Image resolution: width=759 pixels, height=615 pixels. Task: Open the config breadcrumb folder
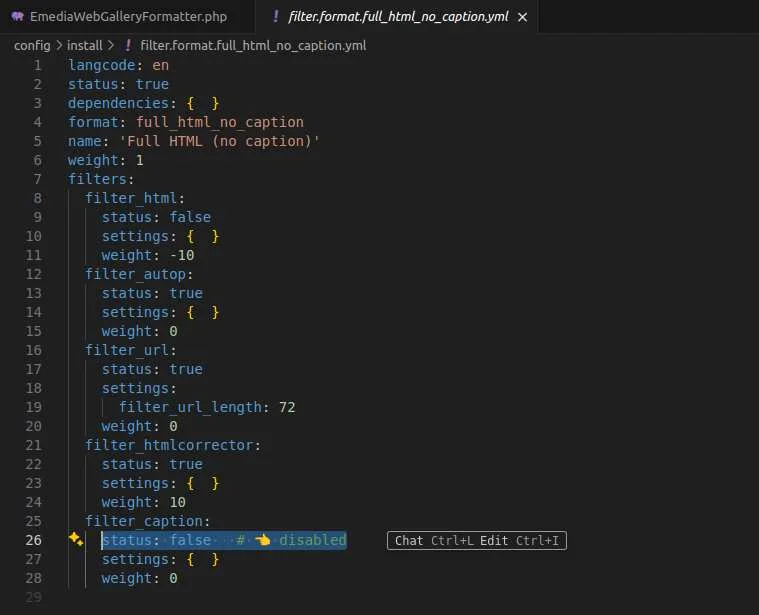[x=32, y=45]
